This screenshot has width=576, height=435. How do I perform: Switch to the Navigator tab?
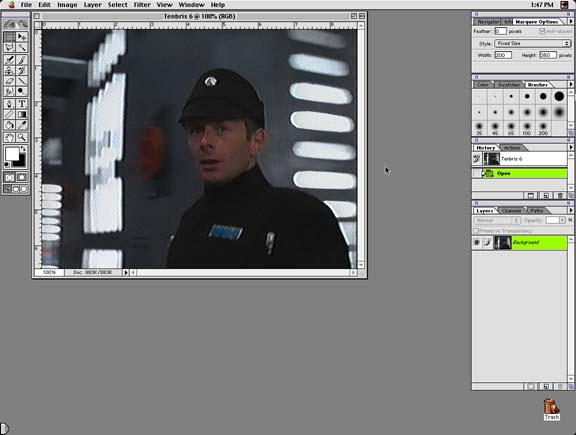(488, 22)
